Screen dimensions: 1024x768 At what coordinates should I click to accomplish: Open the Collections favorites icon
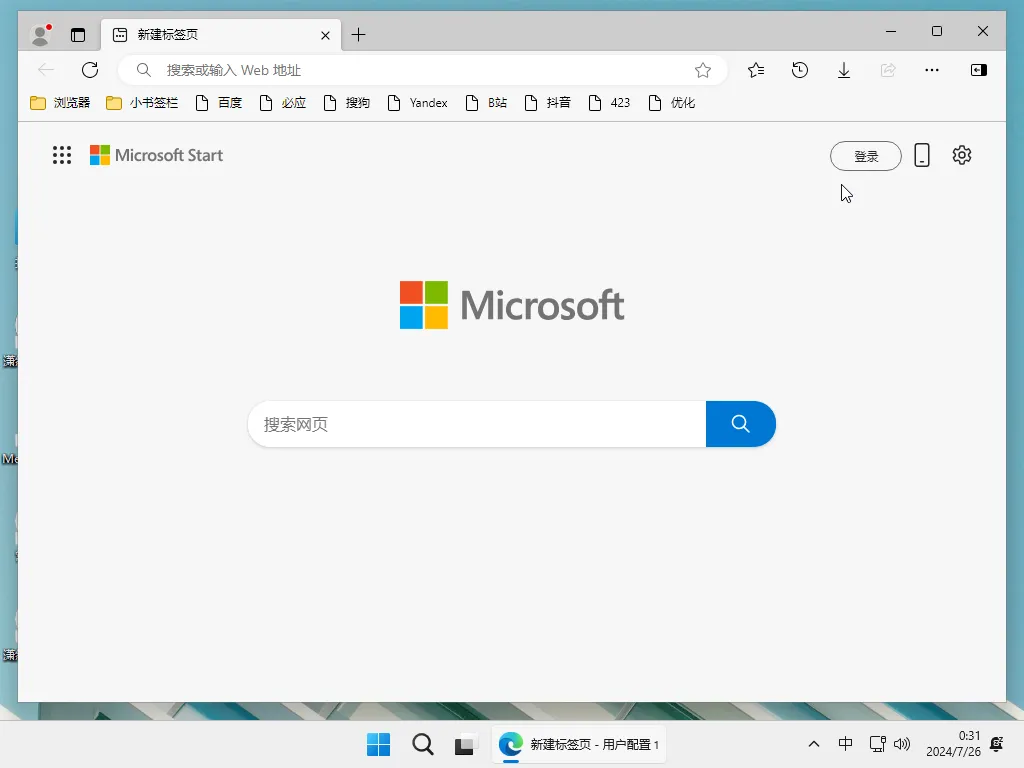click(x=755, y=70)
